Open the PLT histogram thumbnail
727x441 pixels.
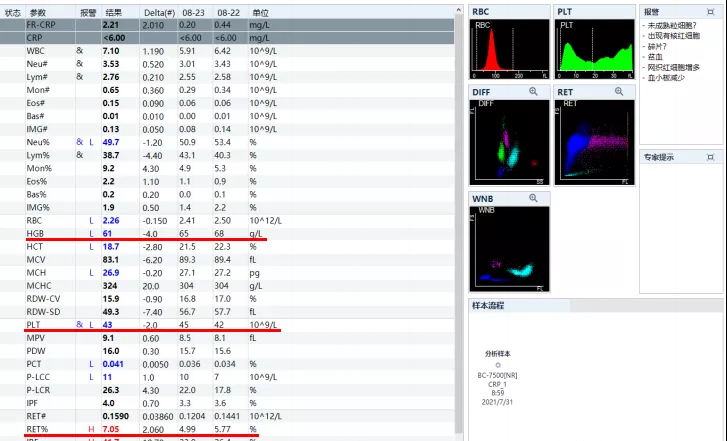tap(594, 49)
